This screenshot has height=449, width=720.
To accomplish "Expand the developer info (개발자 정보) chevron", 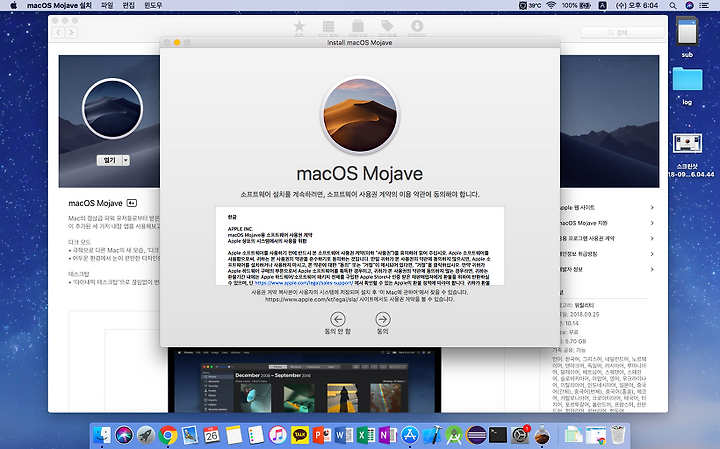I will click(x=652, y=269).
